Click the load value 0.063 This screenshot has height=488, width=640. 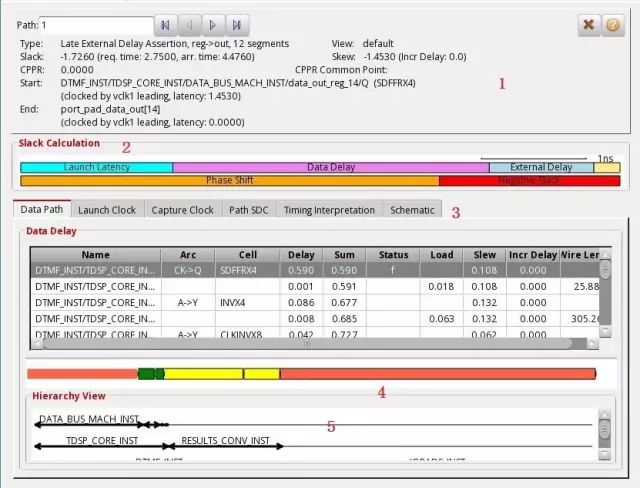tap(442, 319)
